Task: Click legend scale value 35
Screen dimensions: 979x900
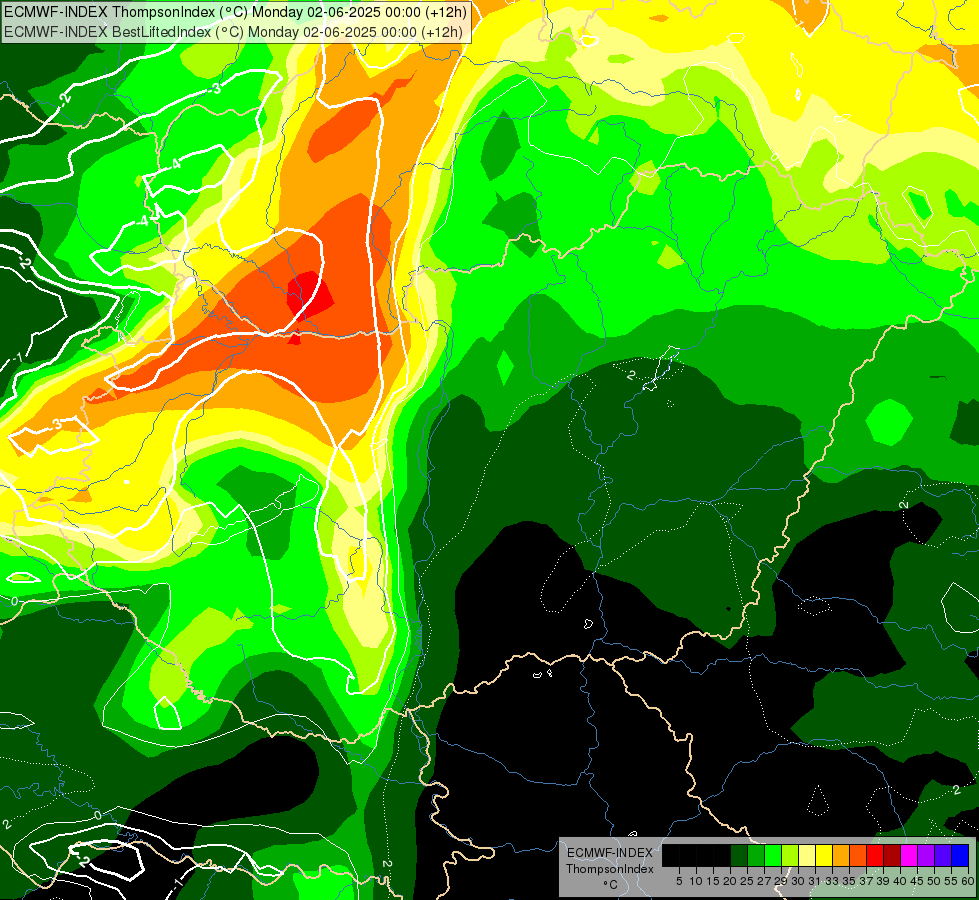Action: (849, 881)
